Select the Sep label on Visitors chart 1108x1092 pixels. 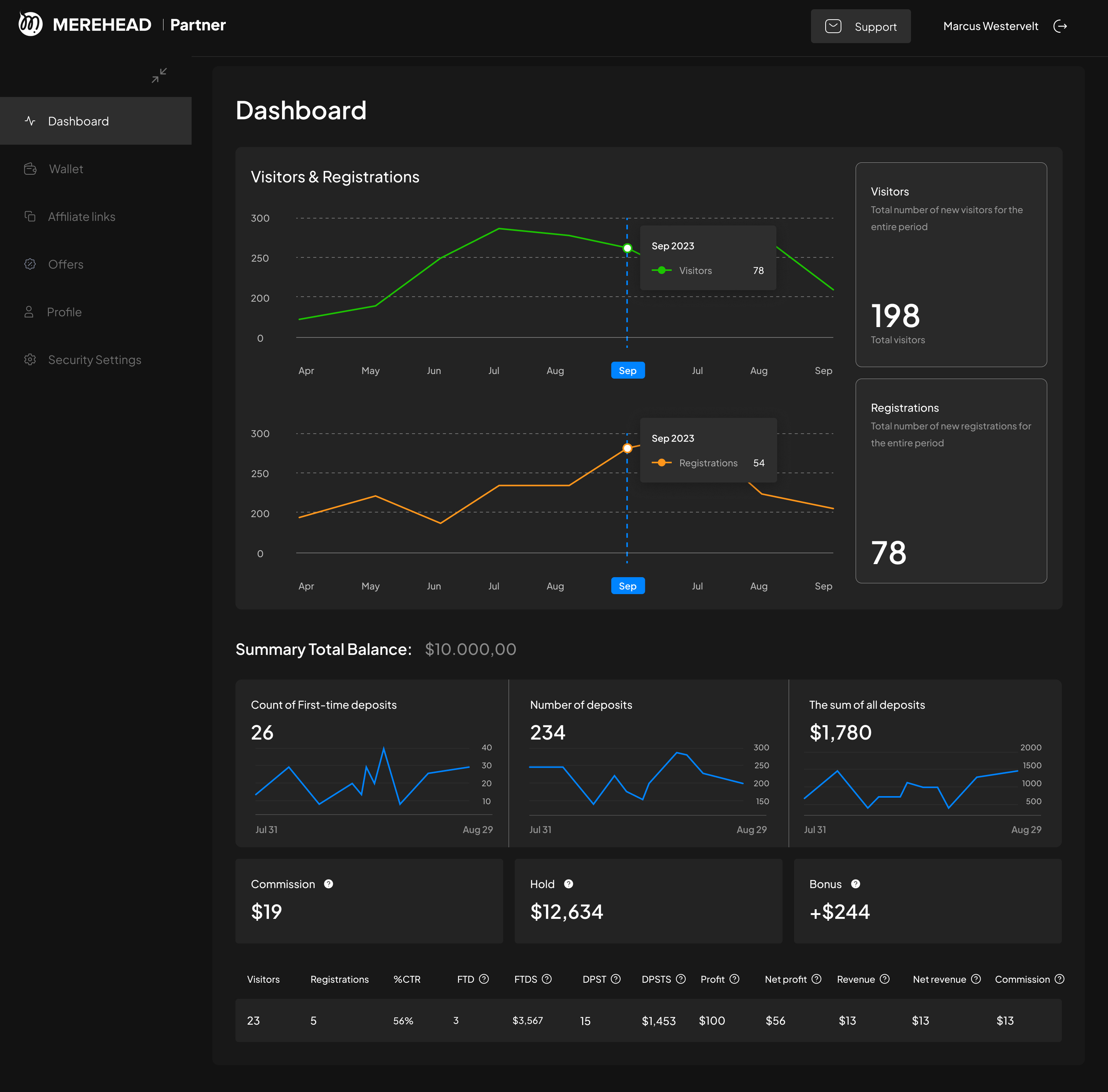point(627,371)
